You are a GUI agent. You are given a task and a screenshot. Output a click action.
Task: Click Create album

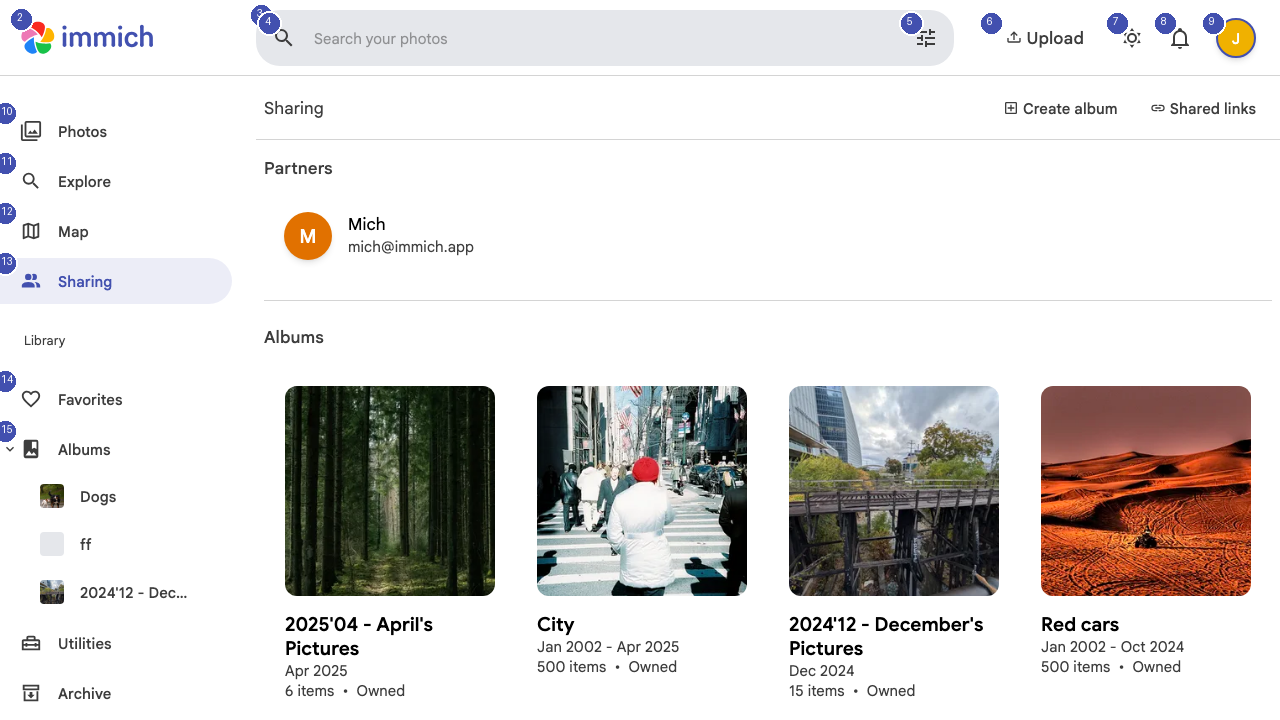coord(1061,108)
